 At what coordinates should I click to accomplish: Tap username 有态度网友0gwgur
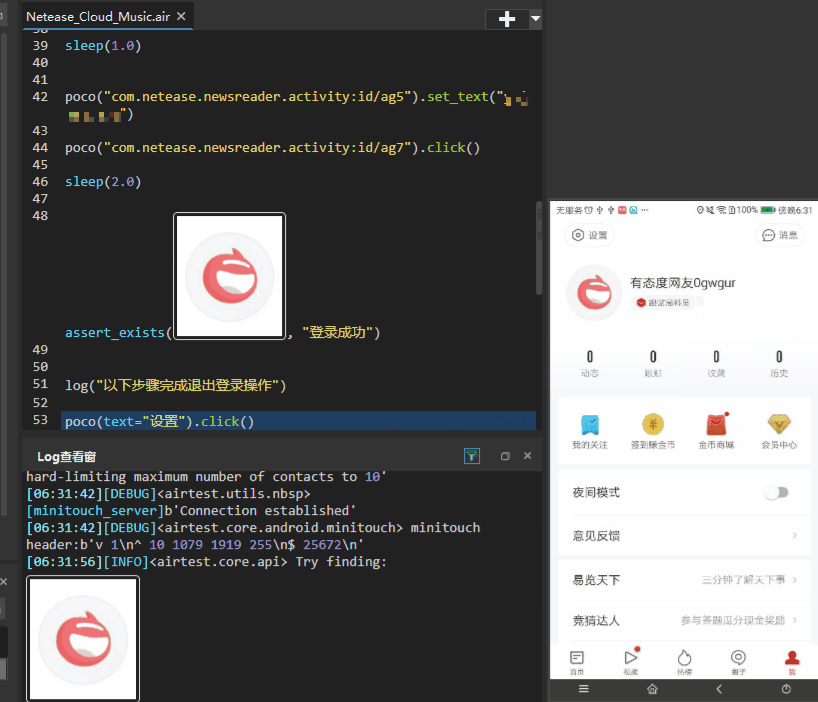point(682,283)
